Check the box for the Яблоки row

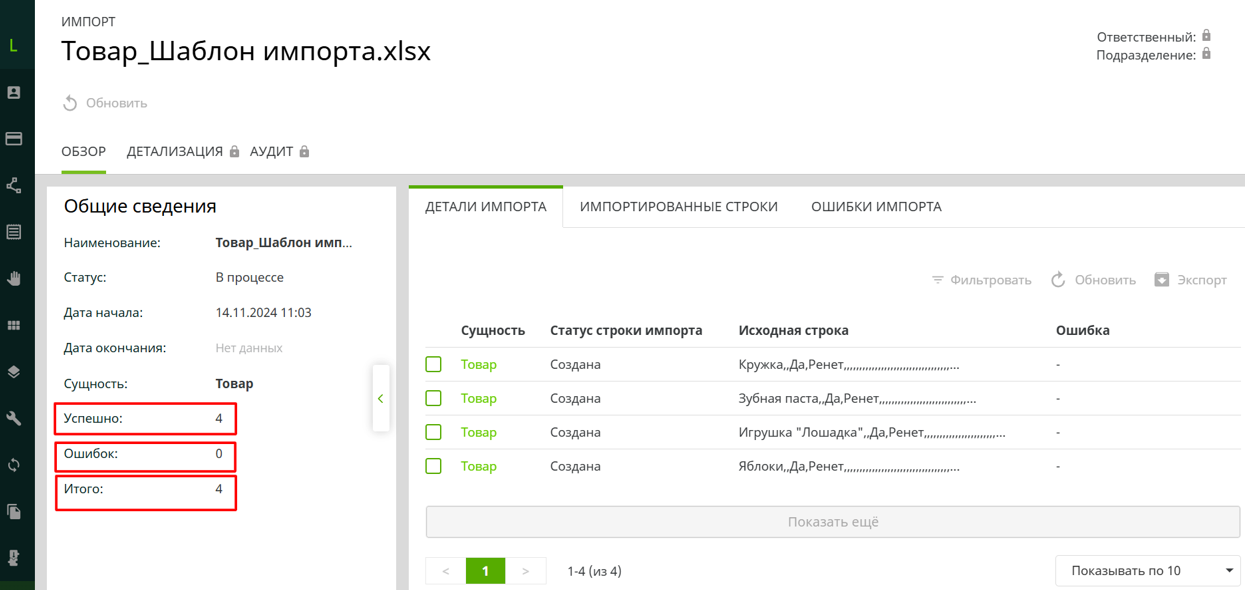tap(434, 466)
